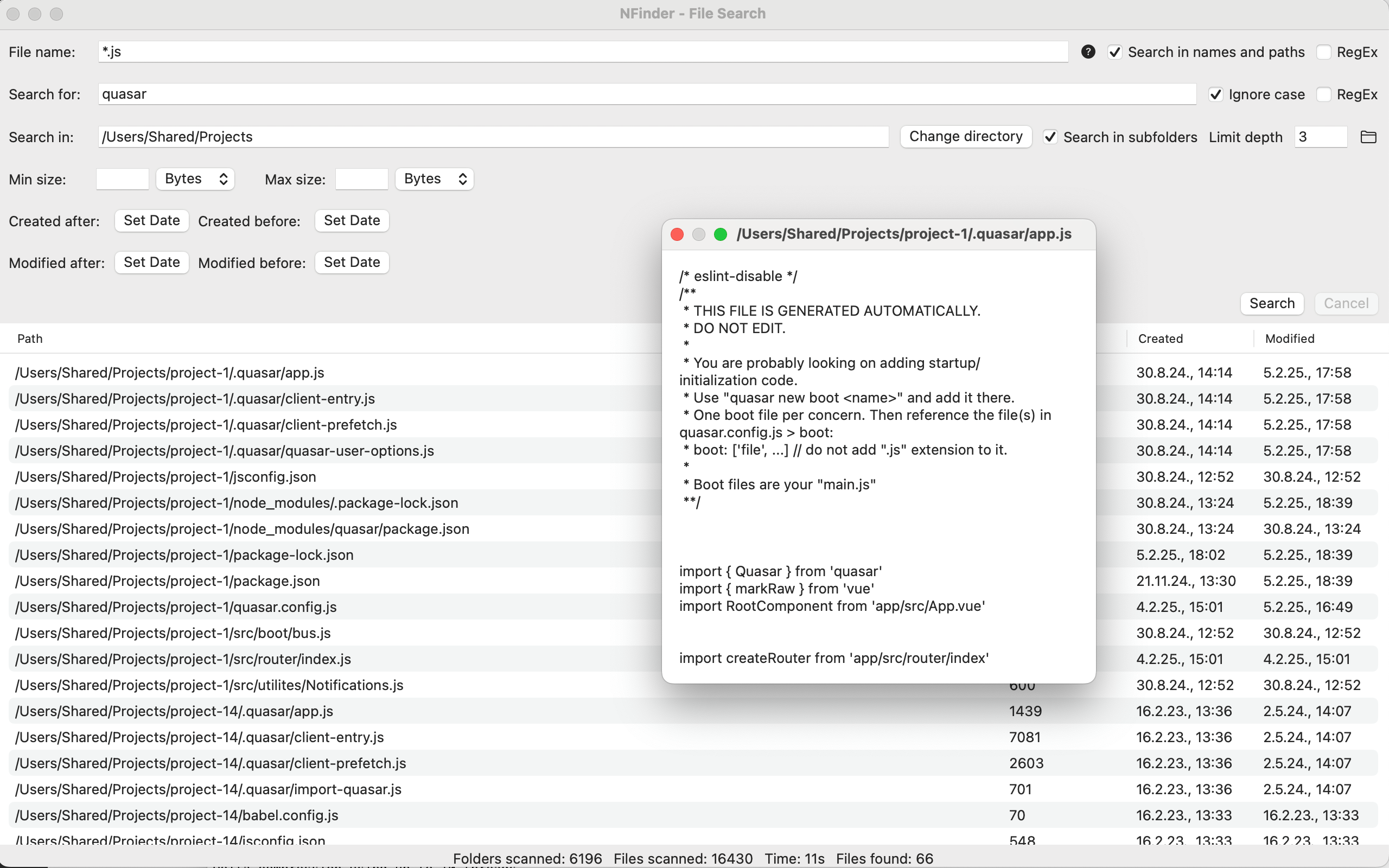The image size is (1389, 868).
Task: Select project-14/.quasar/client-entry.js row
Action: [x=693, y=737]
